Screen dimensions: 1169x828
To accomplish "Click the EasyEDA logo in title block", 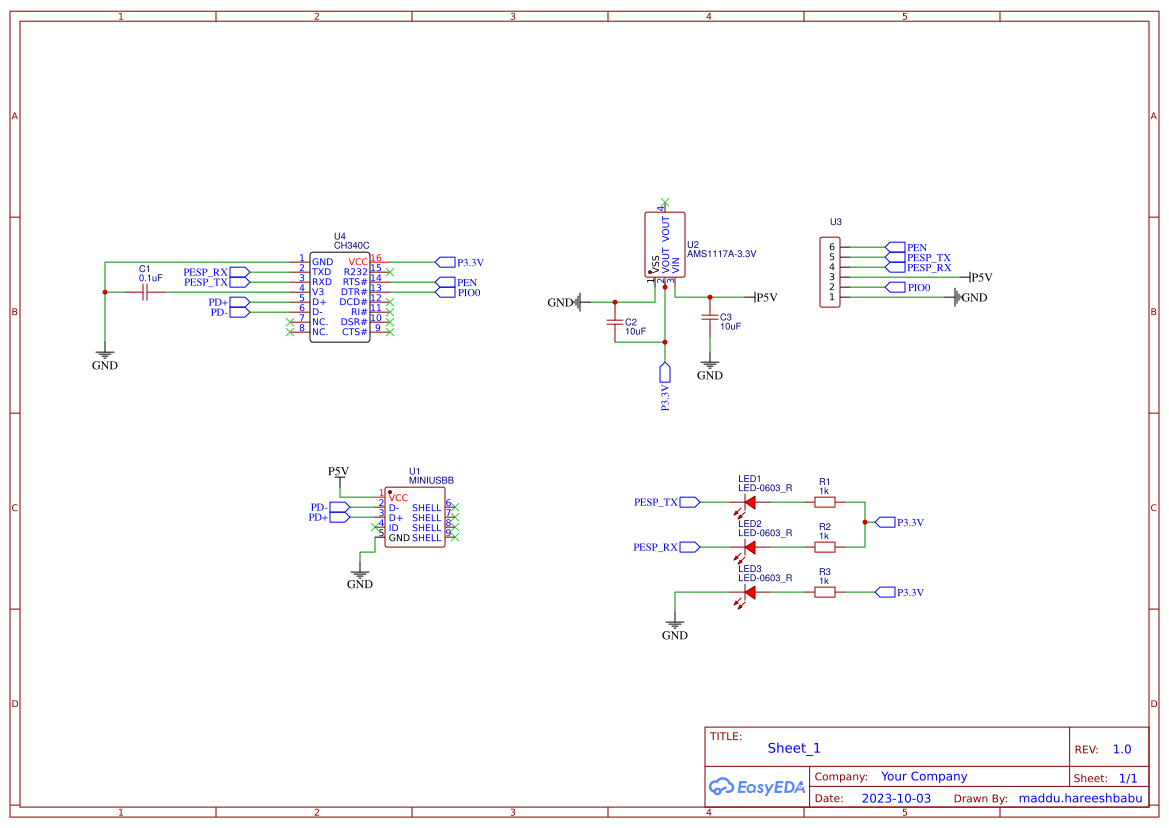I will (755, 787).
